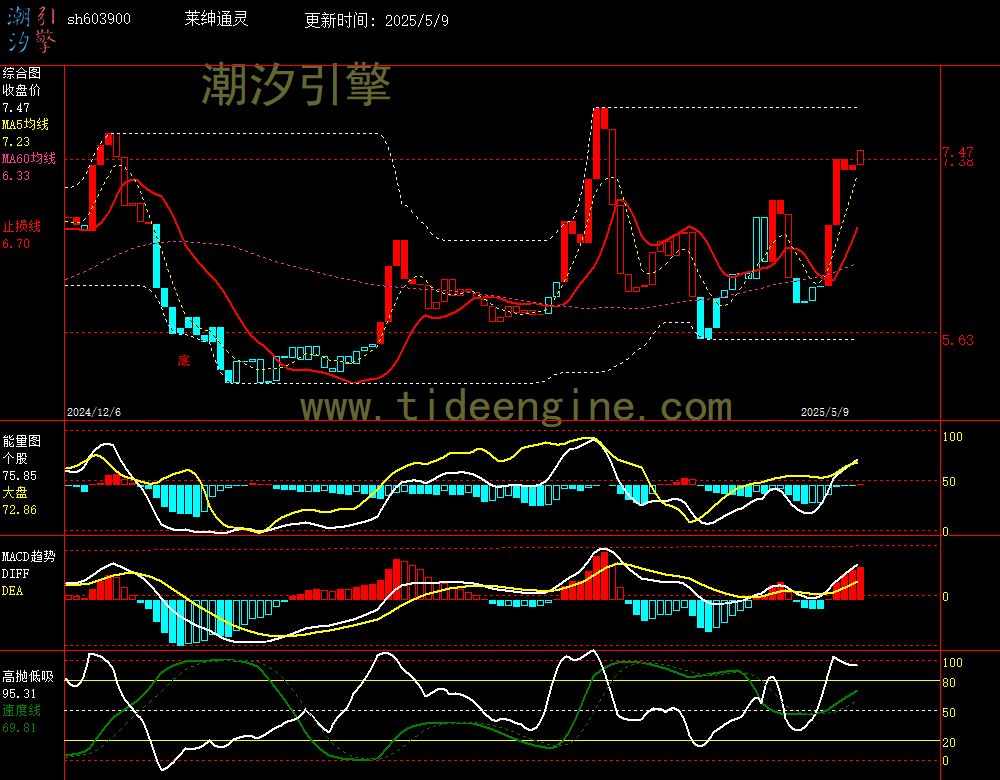Click the update time 更新时间: 2025/5/9
This screenshot has width=1000, height=780.
(376, 20)
